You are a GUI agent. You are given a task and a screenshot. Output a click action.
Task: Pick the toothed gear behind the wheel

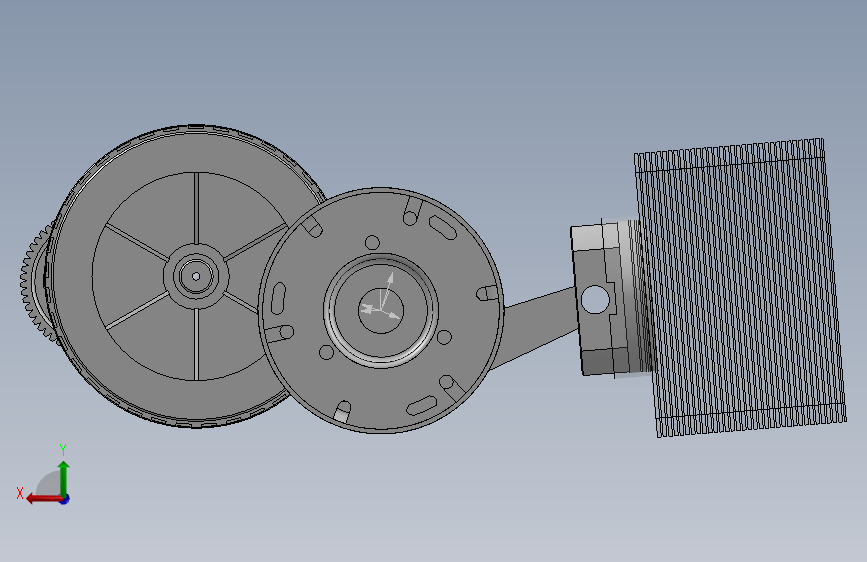pyautogui.click(x=37, y=284)
